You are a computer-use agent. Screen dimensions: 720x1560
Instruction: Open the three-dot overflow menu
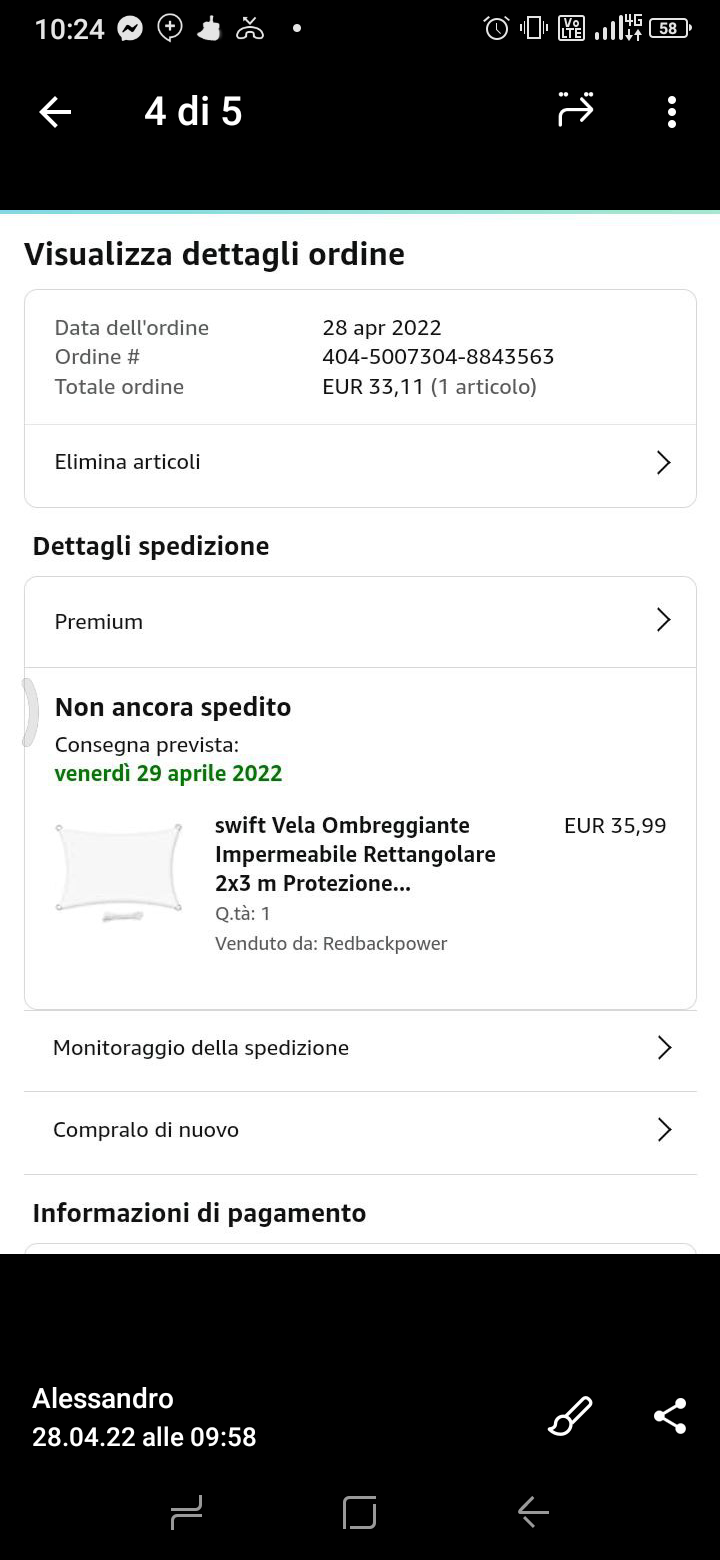(x=671, y=112)
